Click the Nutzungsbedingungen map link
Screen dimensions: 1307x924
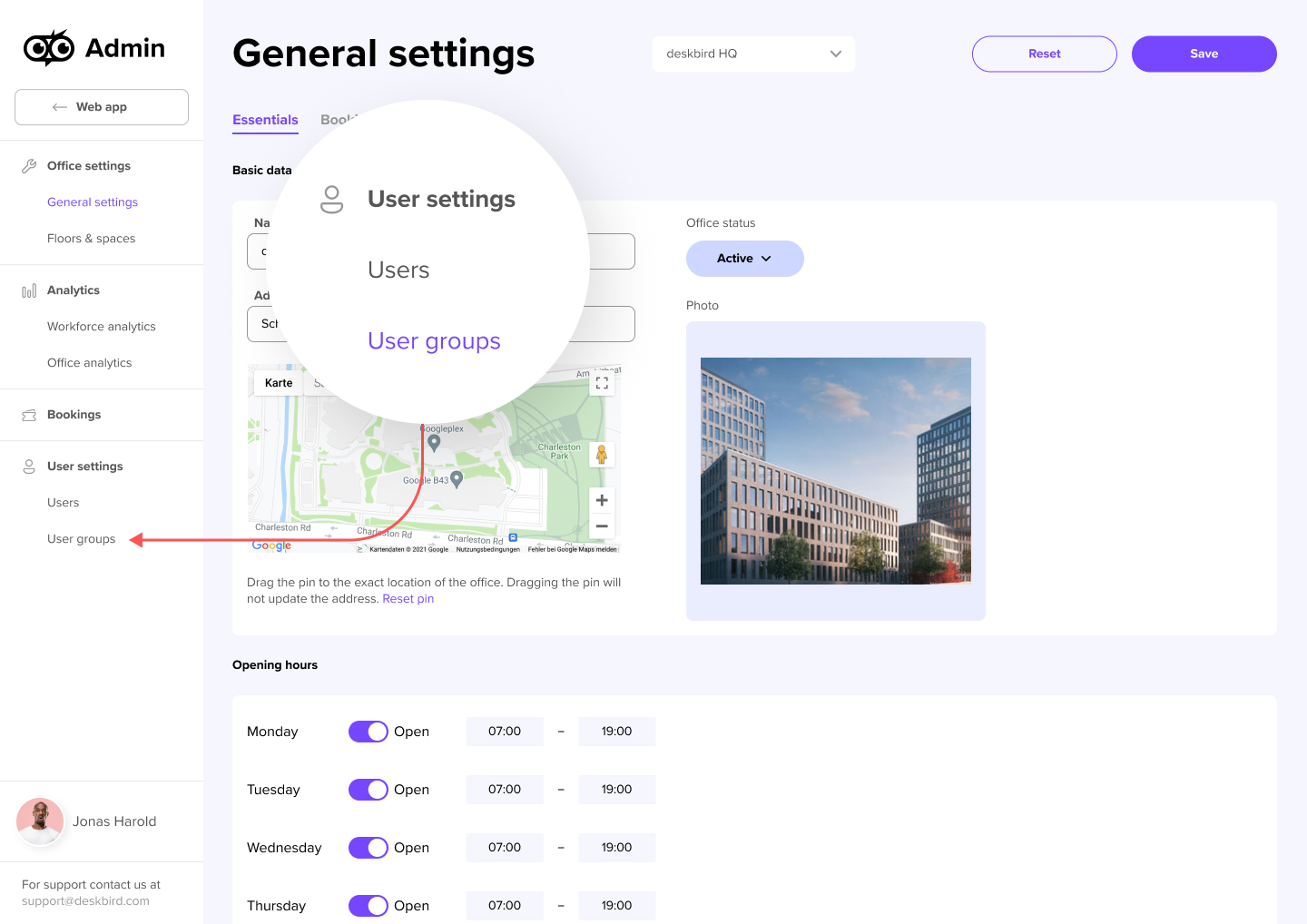[x=488, y=549]
